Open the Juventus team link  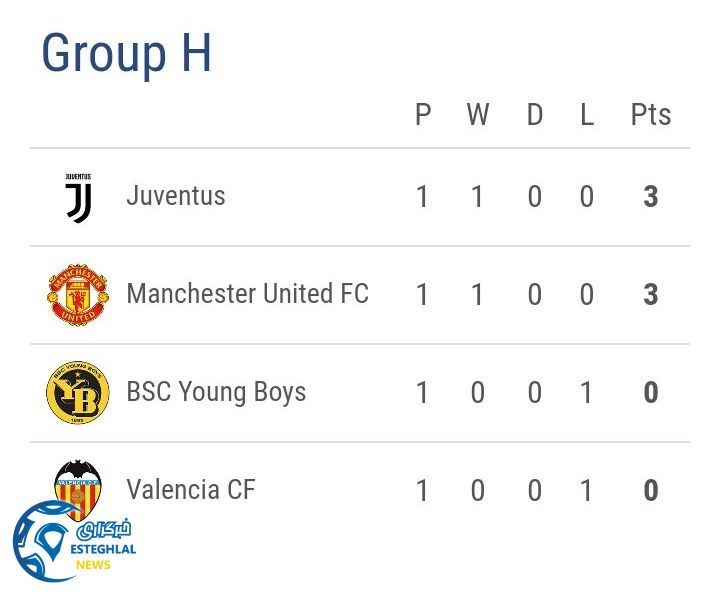point(176,196)
